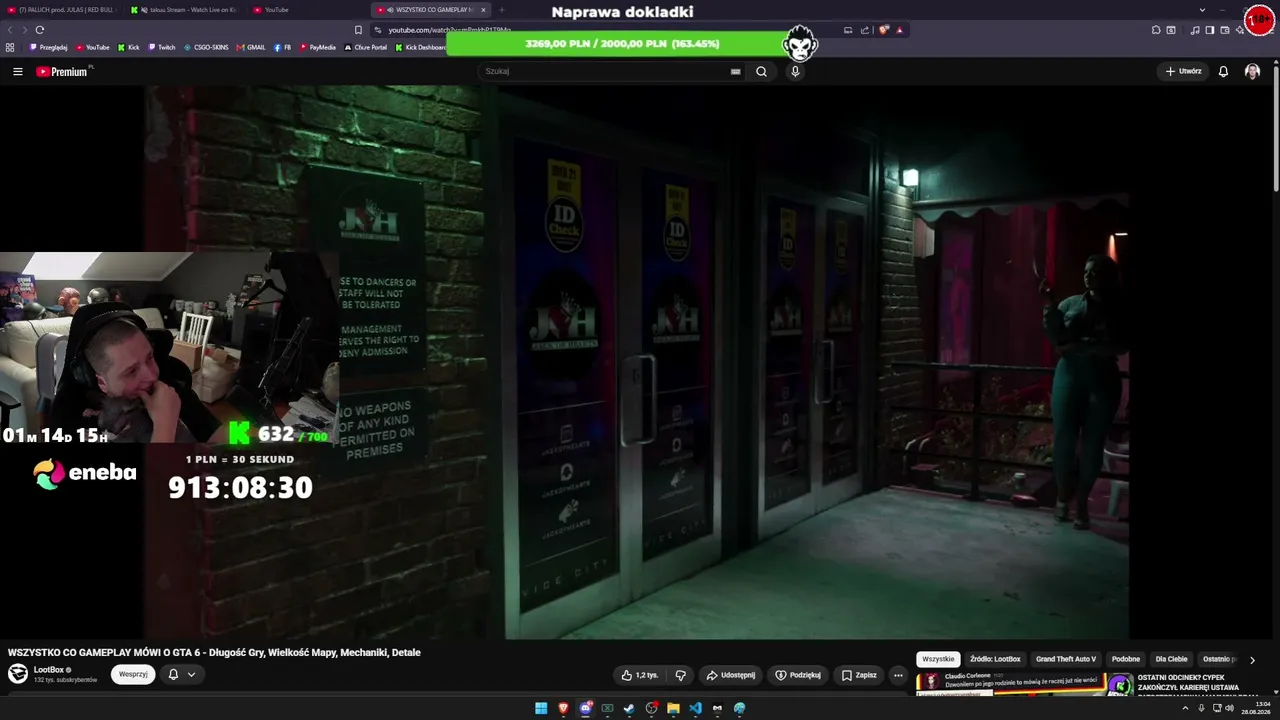Click the volume icon in system tray
This screenshot has height=720, width=1280.
(x=1229, y=708)
